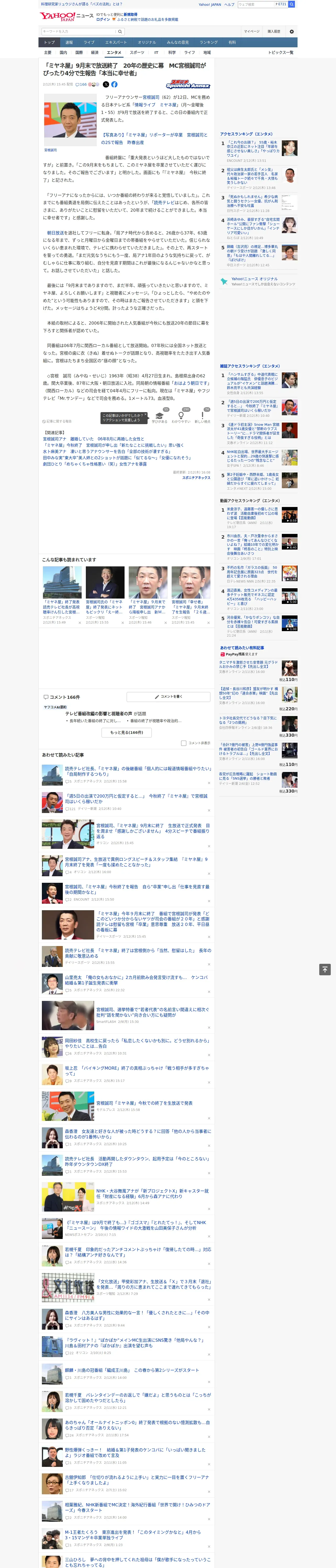
Task: Open the 山里亮太 article in recommended list
Action: (x=136, y=980)
